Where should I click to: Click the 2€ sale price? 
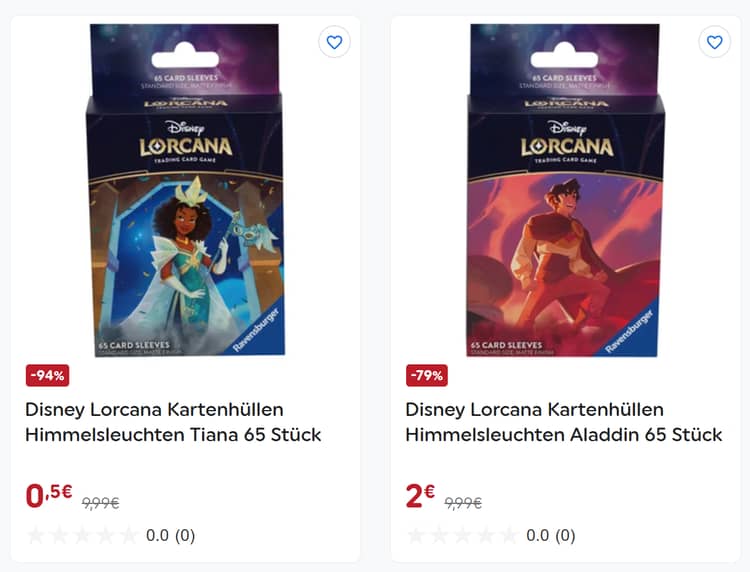click(420, 495)
